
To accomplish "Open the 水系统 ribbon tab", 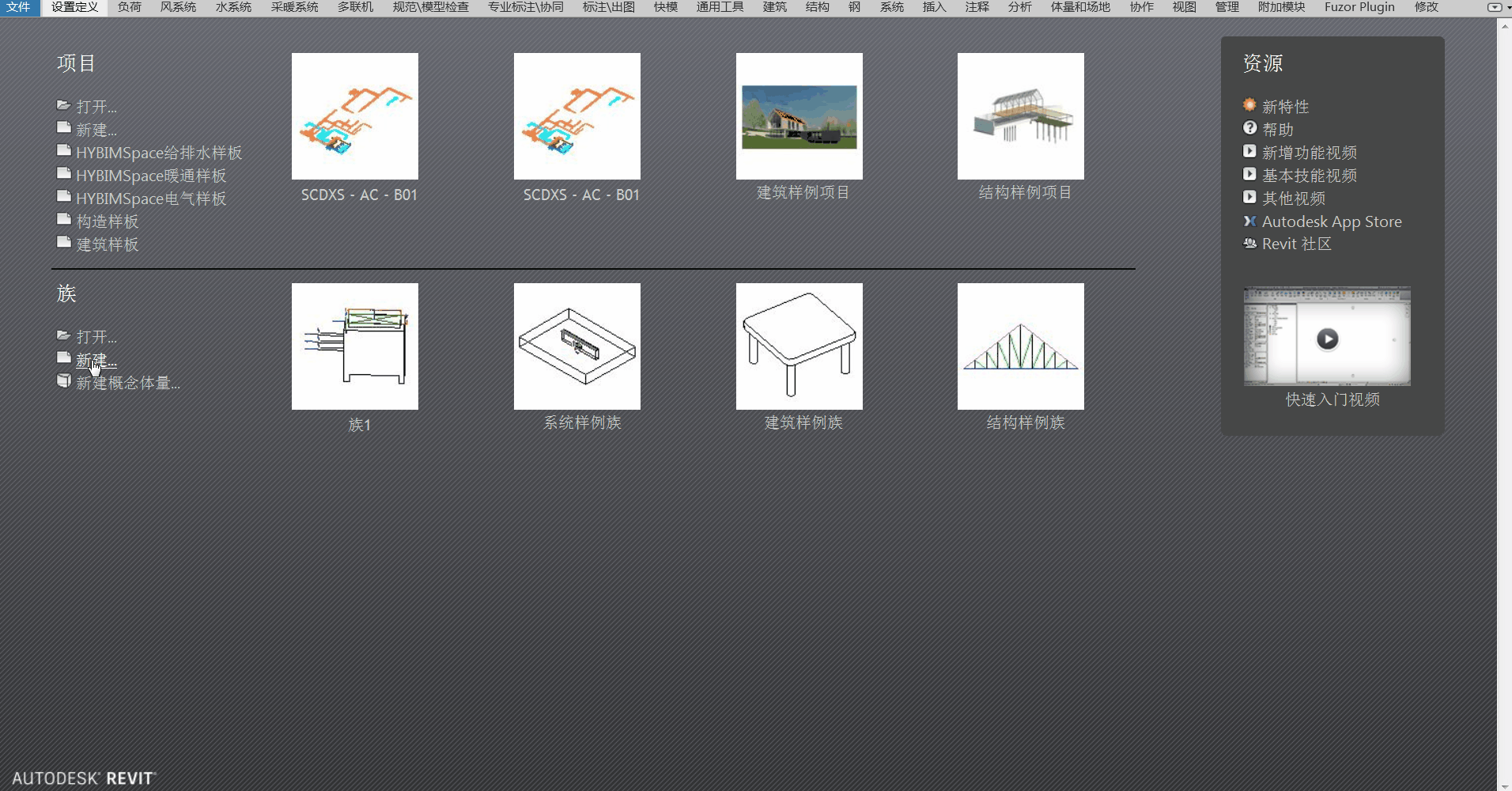I will [233, 7].
